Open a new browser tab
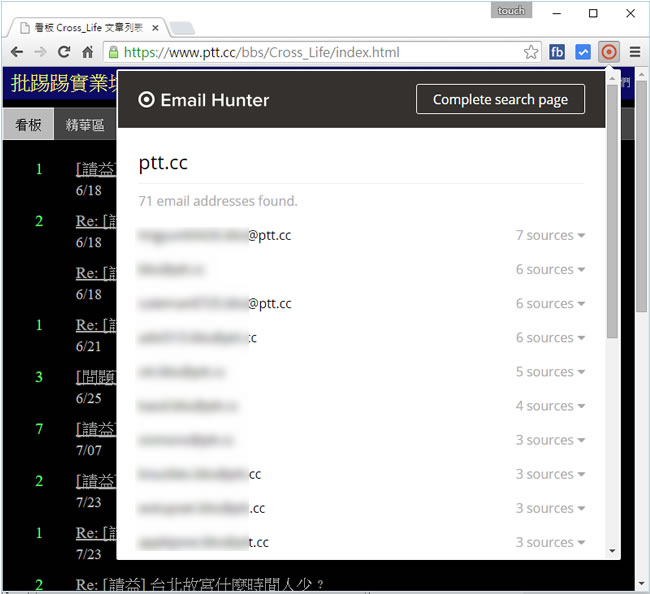This screenshot has width=650, height=594. pyautogui.click(x=182, y=27)
